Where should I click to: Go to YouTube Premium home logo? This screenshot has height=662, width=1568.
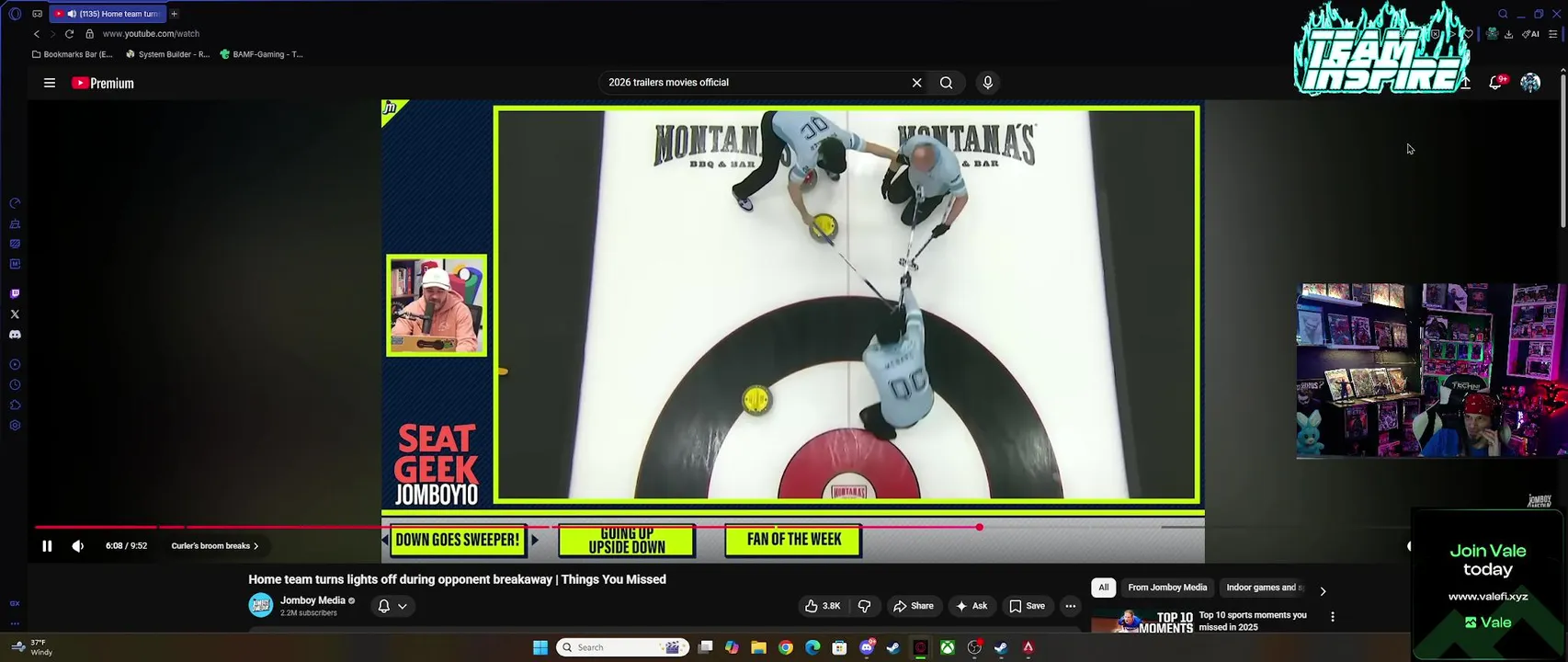pos(103,83)
